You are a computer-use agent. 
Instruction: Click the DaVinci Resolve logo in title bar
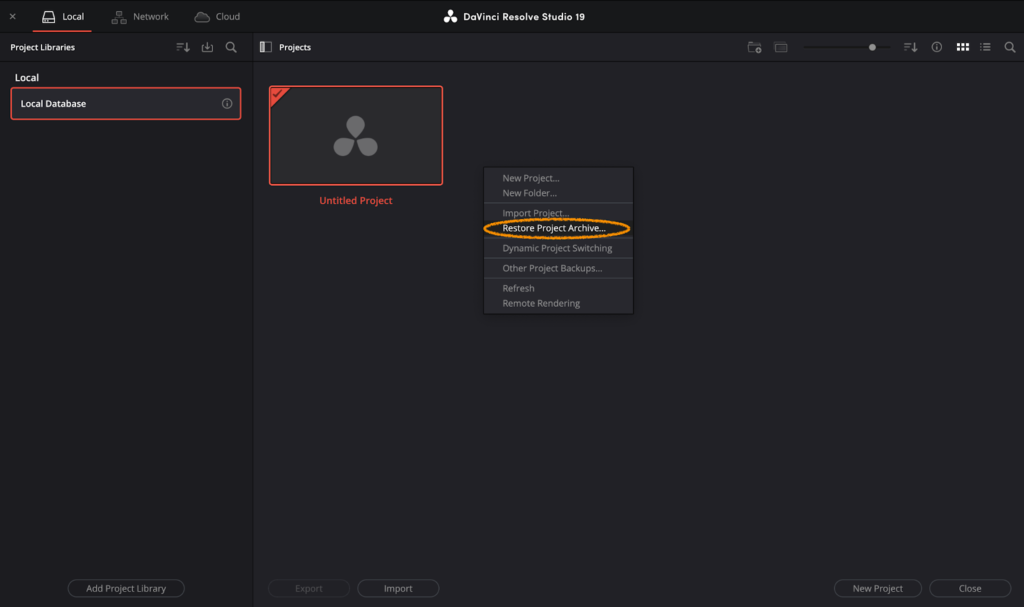point(450,16)
